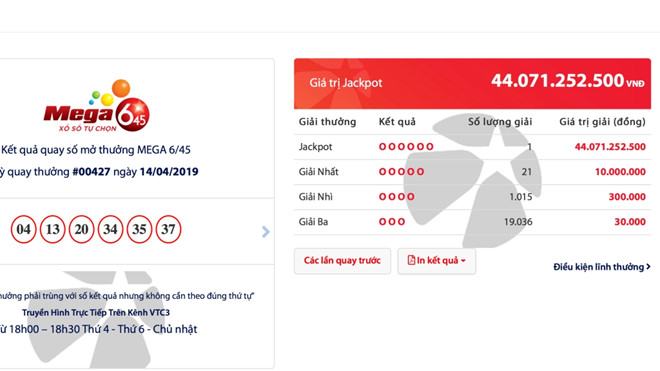The width and height of the screenshot is (660, 371).
Task: Click the 'Giá trị Jackpot' banner label
Action: (346, 83)
